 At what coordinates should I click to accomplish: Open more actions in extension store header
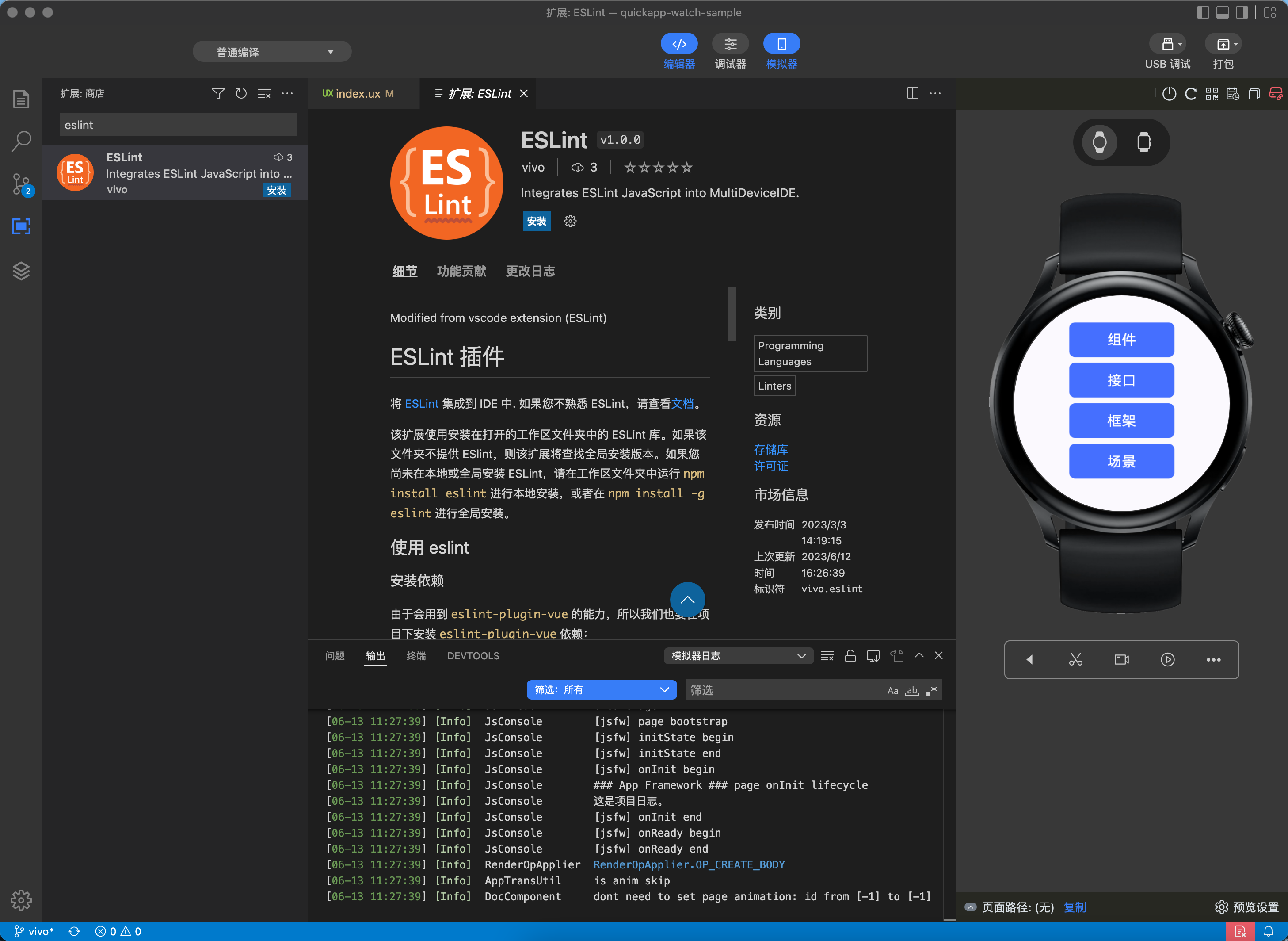point(288,93)
